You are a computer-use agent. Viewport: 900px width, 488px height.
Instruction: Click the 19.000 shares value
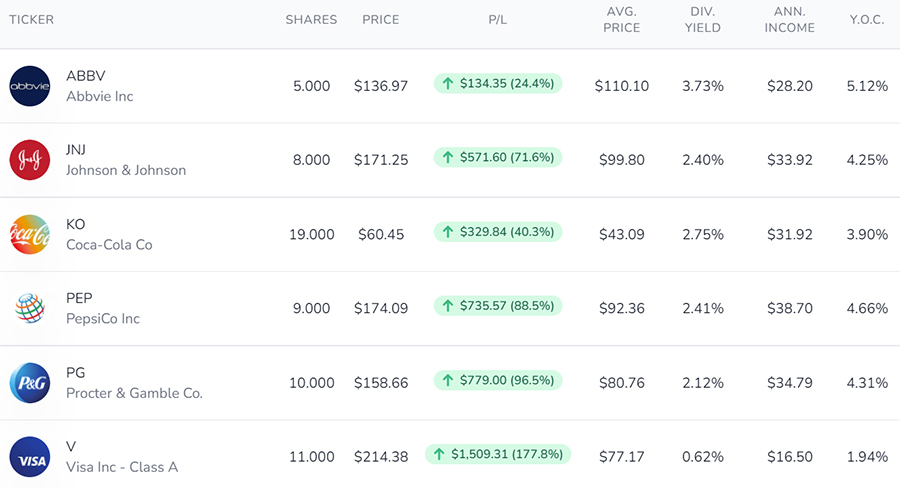[312, 234]
